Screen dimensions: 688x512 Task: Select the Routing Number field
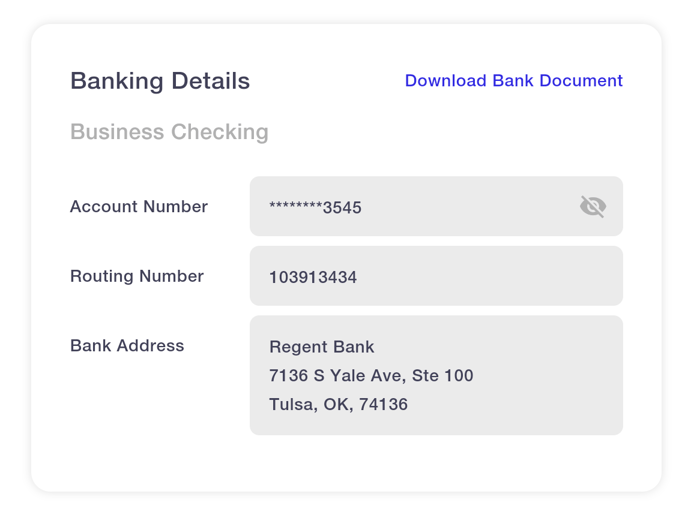point(436,276)
